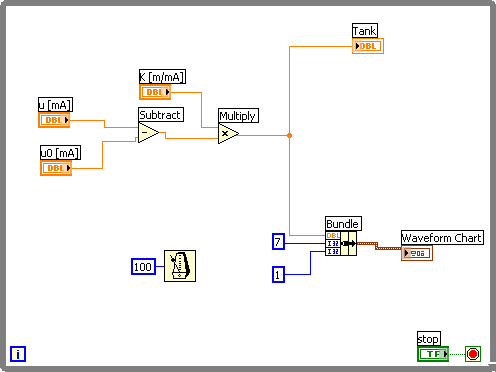Select the Tank label text
This screenshot has height=372, width=496.
[x=365, y=31]
